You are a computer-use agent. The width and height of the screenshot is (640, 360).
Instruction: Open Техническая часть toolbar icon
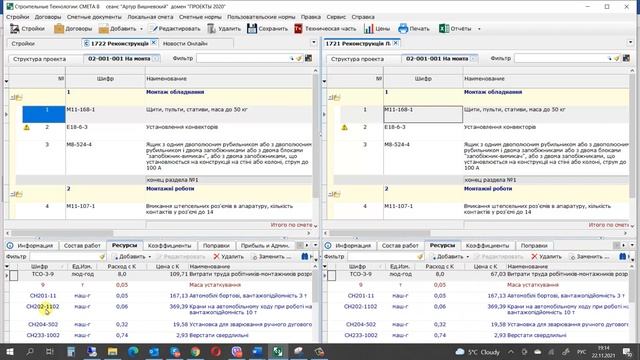298,29
